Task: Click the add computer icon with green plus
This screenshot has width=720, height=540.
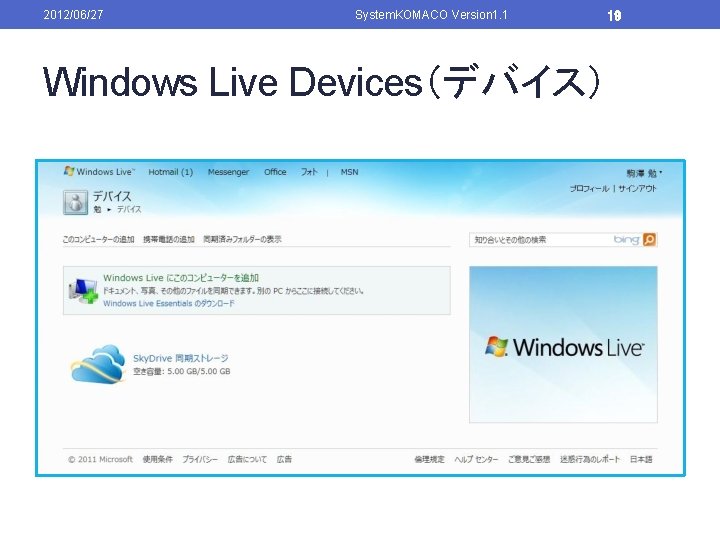Action: (x=84, y=291)
